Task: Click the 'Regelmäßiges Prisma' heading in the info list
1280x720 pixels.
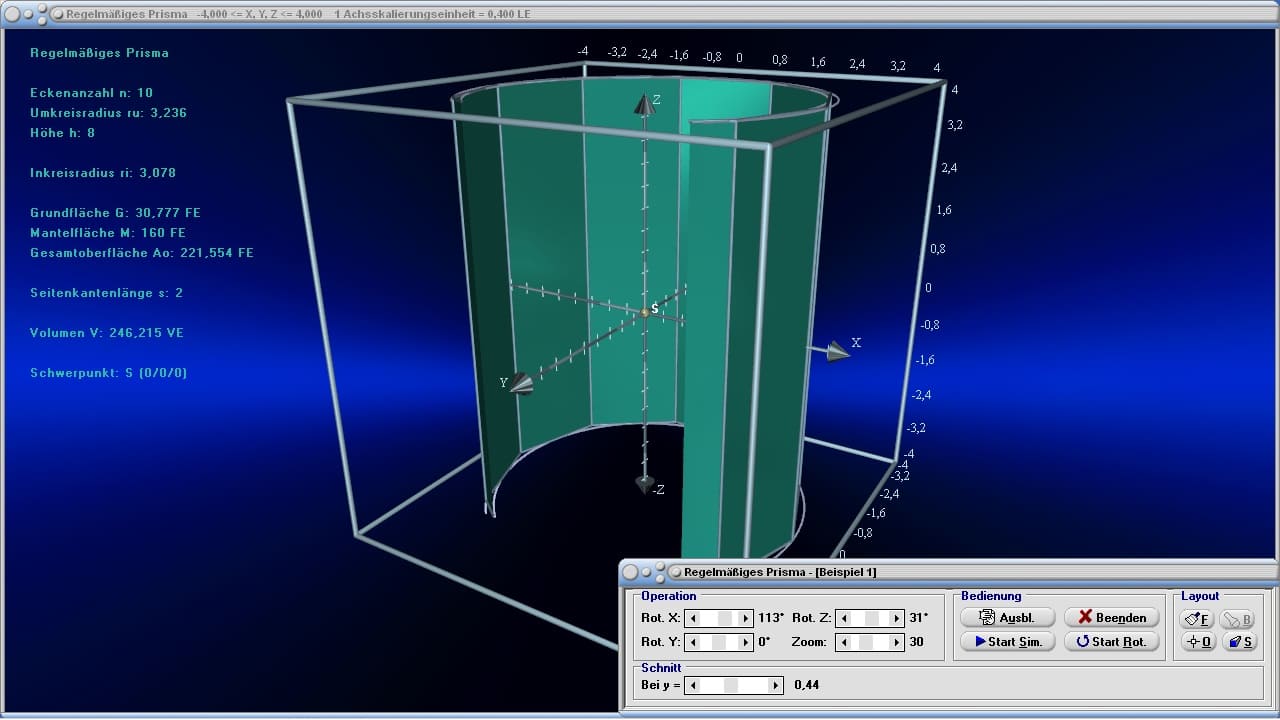Action: tap(99, 53)
